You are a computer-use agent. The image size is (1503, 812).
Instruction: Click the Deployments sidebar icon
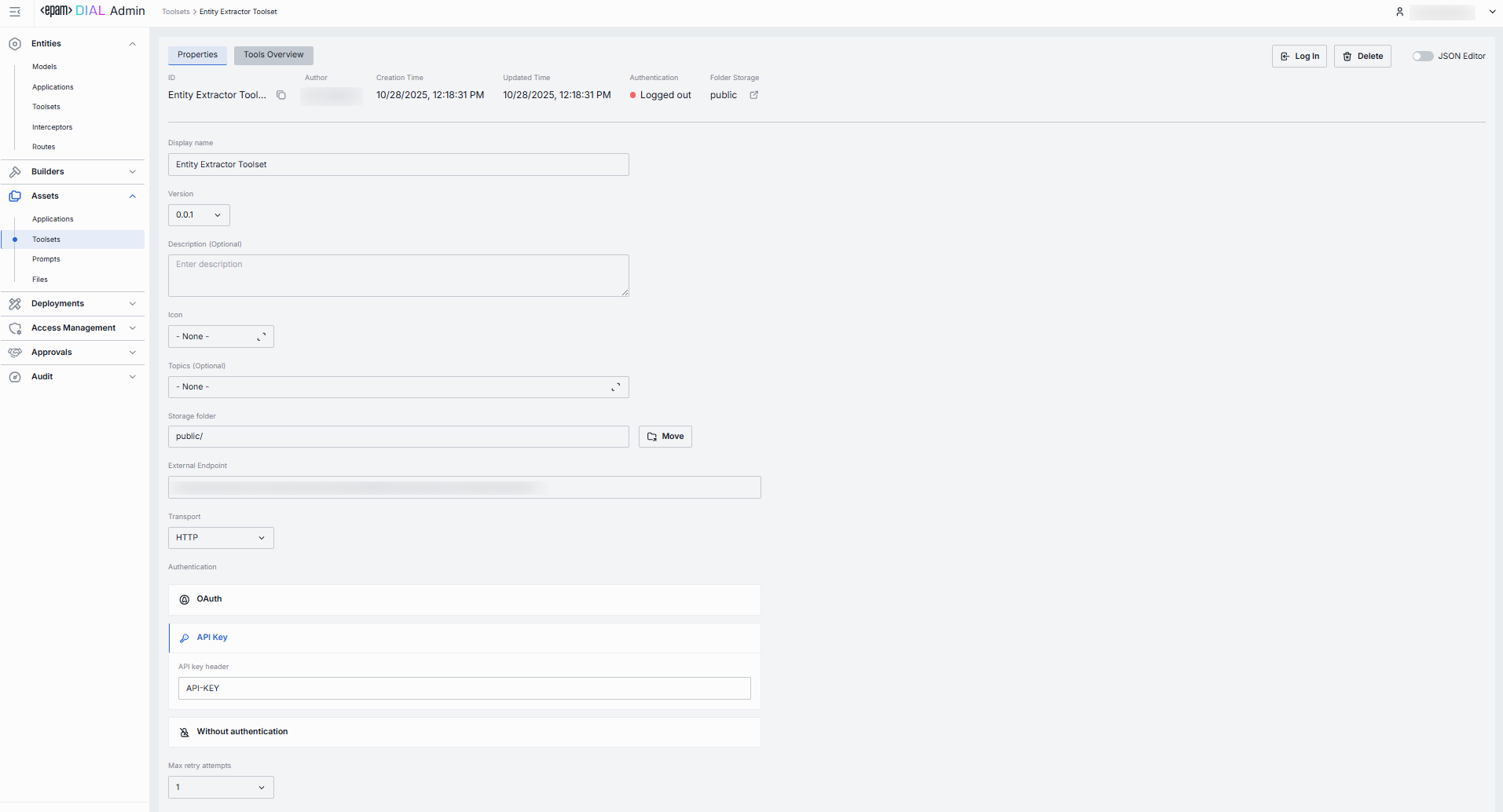15,304
